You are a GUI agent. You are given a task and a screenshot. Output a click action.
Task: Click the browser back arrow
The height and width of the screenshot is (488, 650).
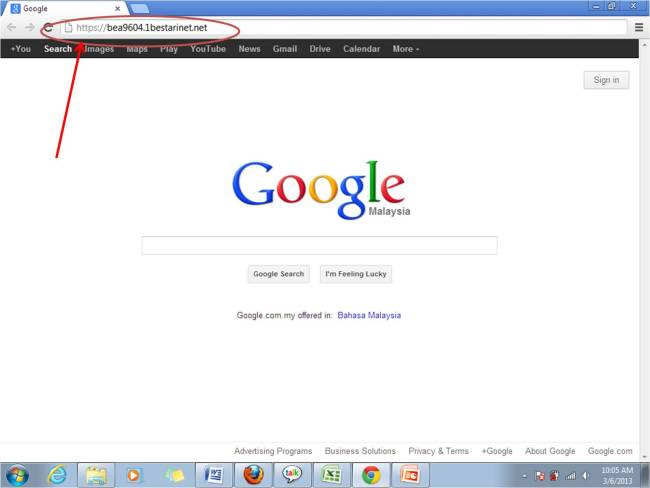(11, 27)
